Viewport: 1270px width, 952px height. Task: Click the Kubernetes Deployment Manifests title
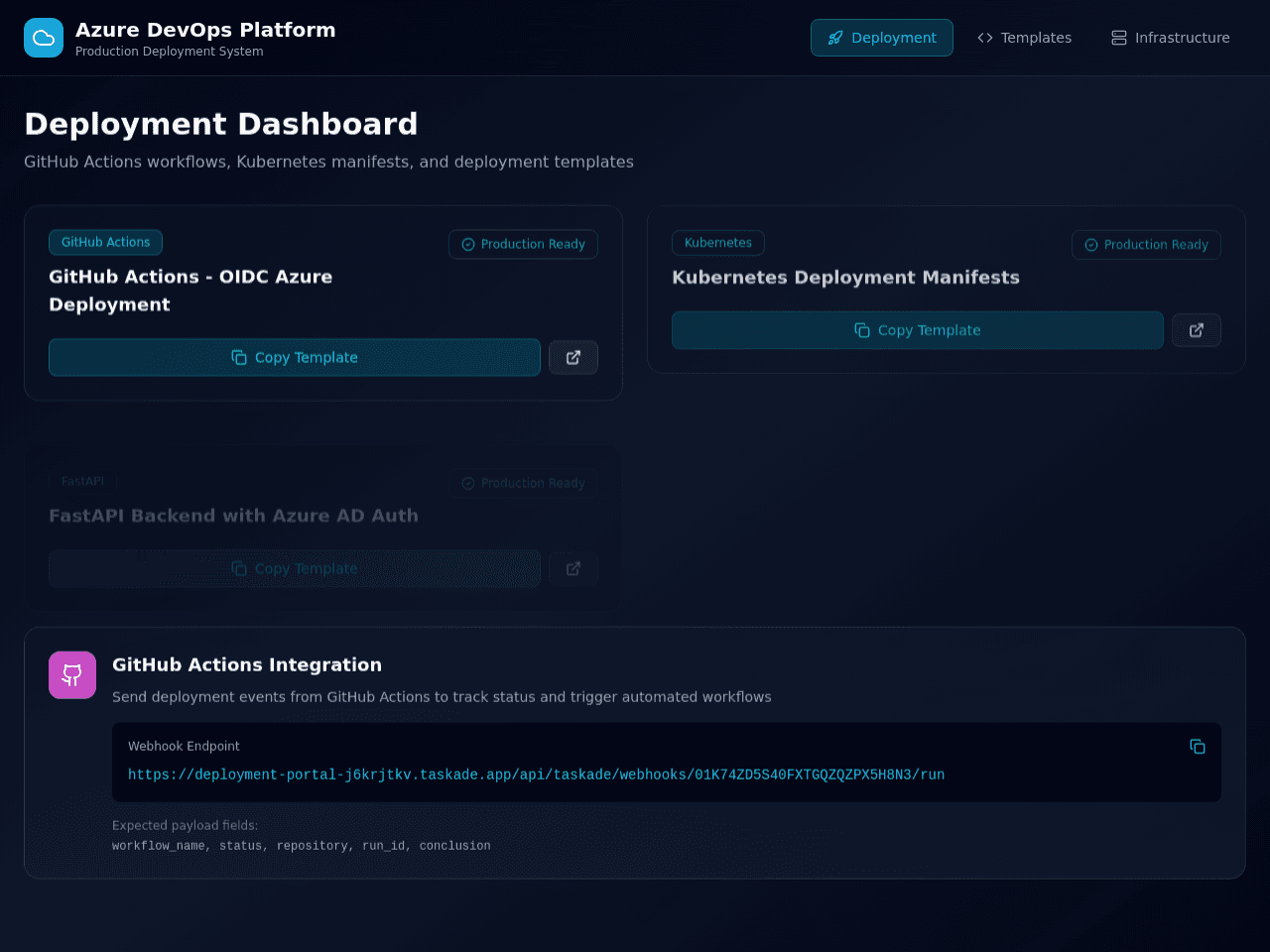[x=845, y=278]
